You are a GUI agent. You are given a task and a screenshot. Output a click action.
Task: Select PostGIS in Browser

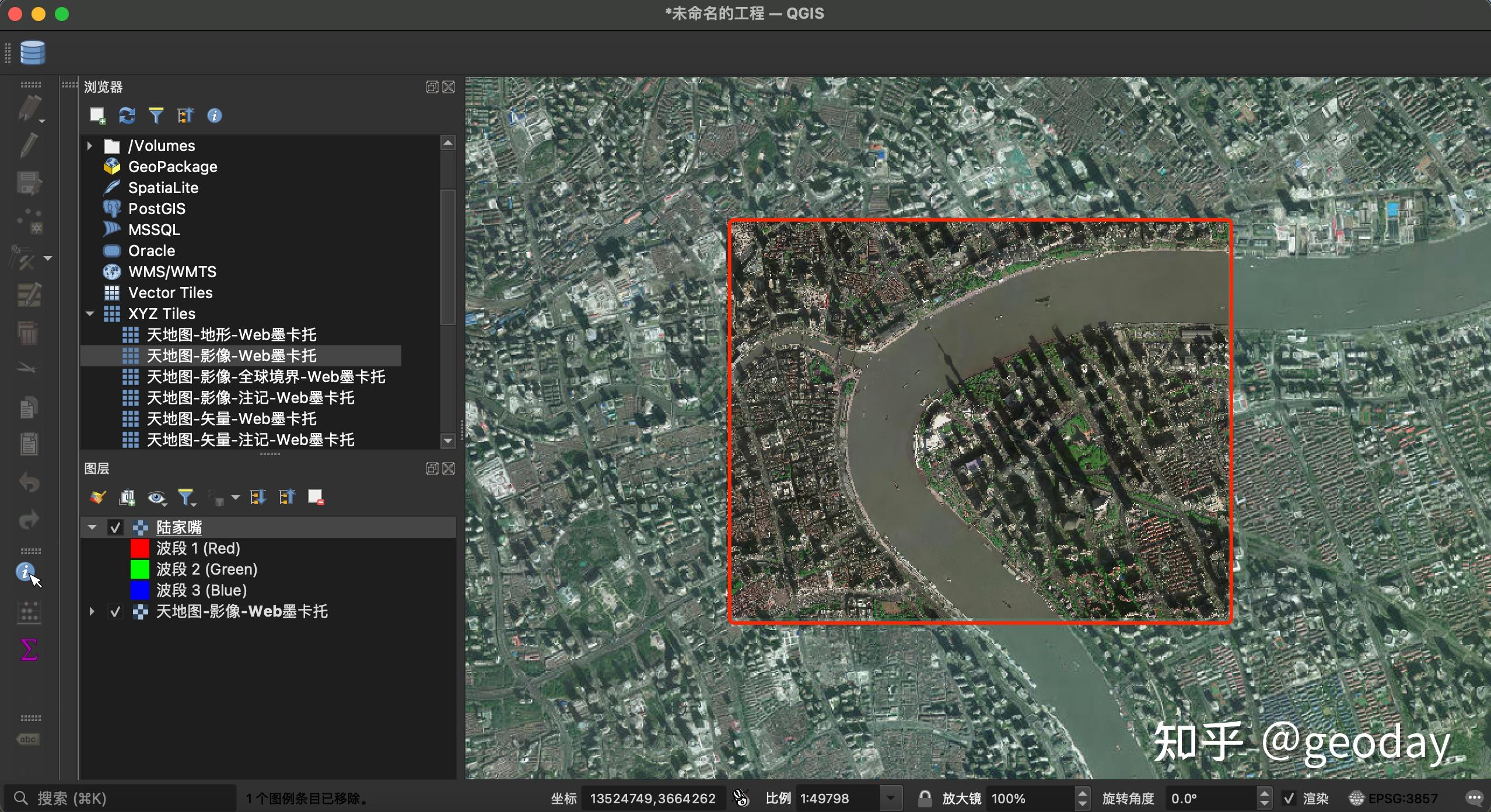[x=157, y=209]
